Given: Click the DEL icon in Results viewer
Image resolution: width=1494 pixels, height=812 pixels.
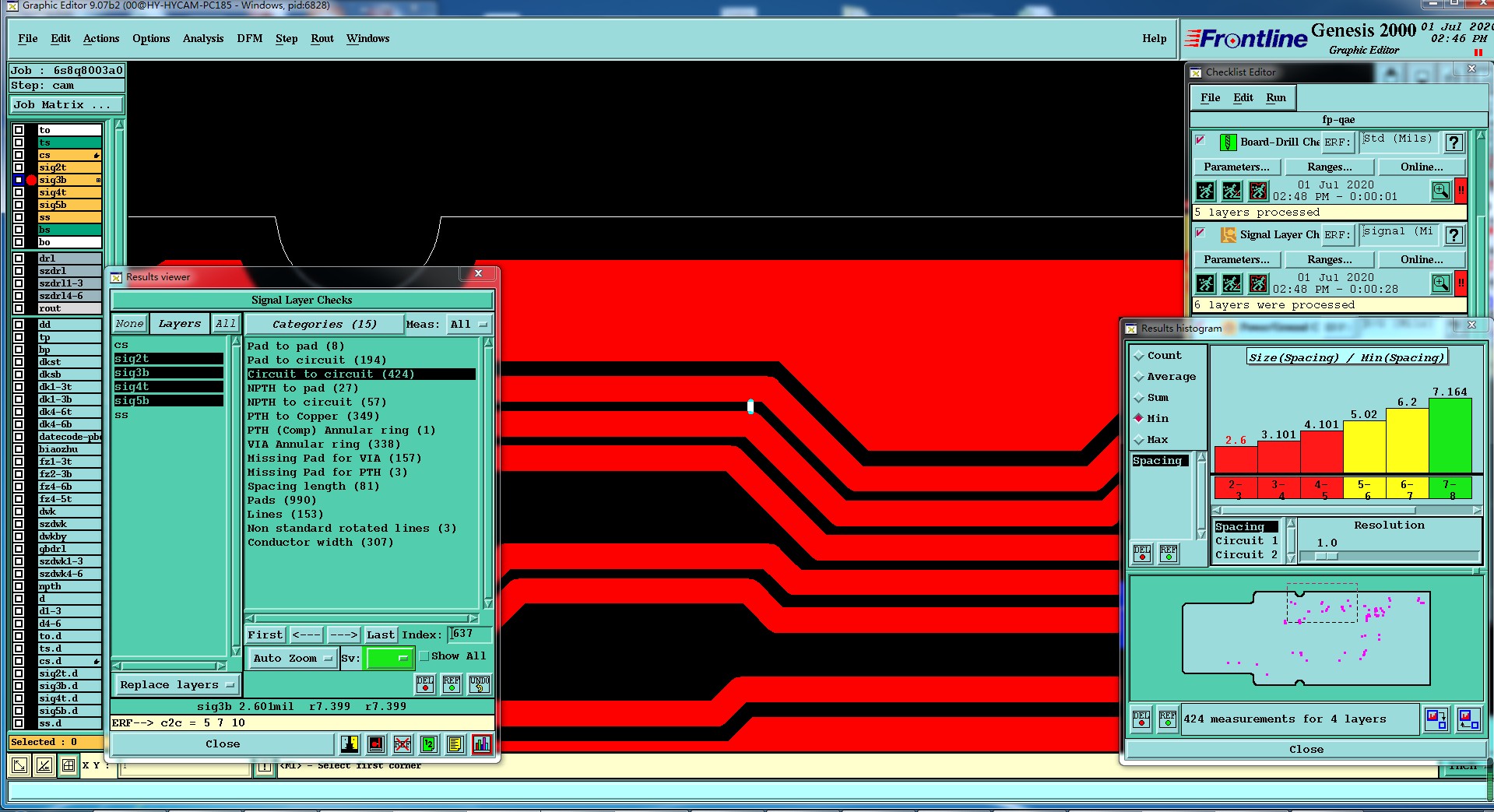Looking at the screenshot, I should [425, 684].
